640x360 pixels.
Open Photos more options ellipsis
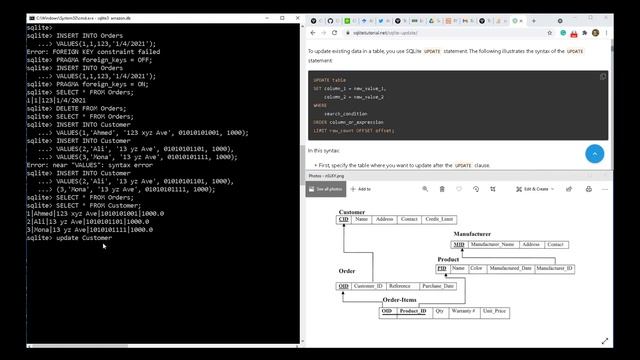(604, 189)
